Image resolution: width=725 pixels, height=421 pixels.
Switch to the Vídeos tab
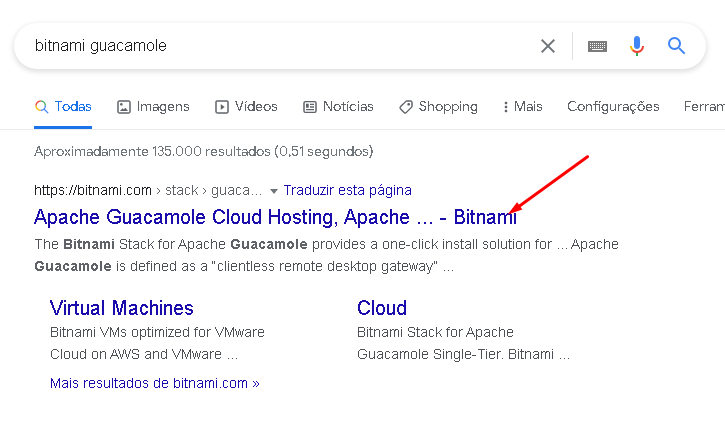[x=246, y=107]
